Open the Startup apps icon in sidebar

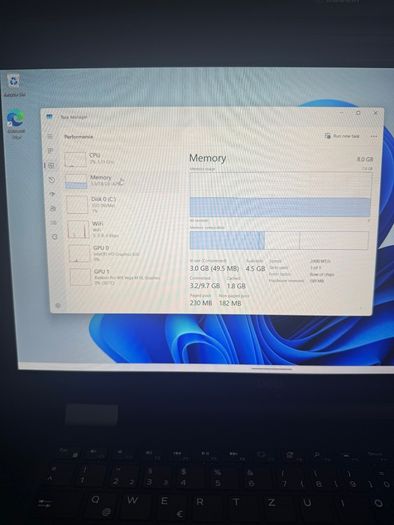pos(52,194)
